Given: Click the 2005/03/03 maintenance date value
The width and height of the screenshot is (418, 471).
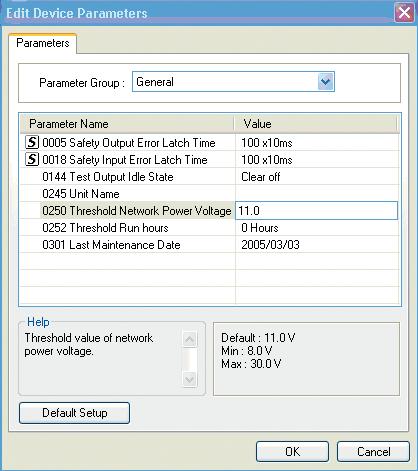Looking at the screenshot, I should [270, 245].
